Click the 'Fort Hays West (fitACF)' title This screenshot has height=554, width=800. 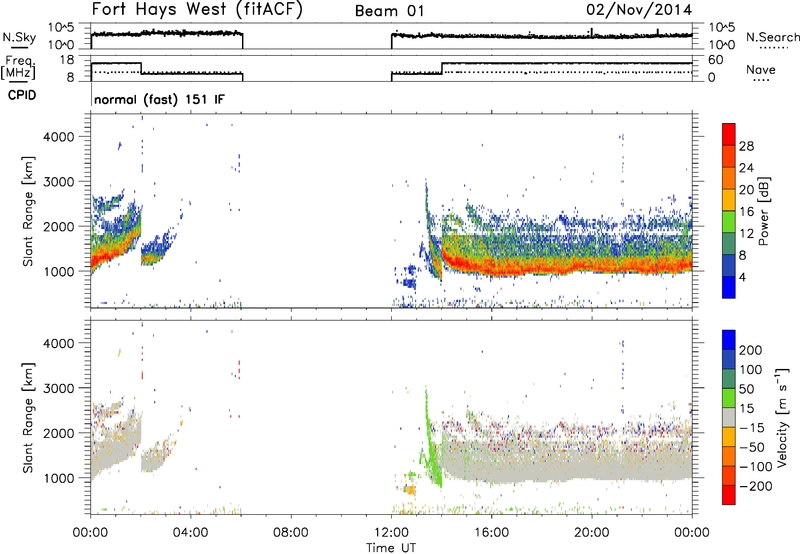197,9
